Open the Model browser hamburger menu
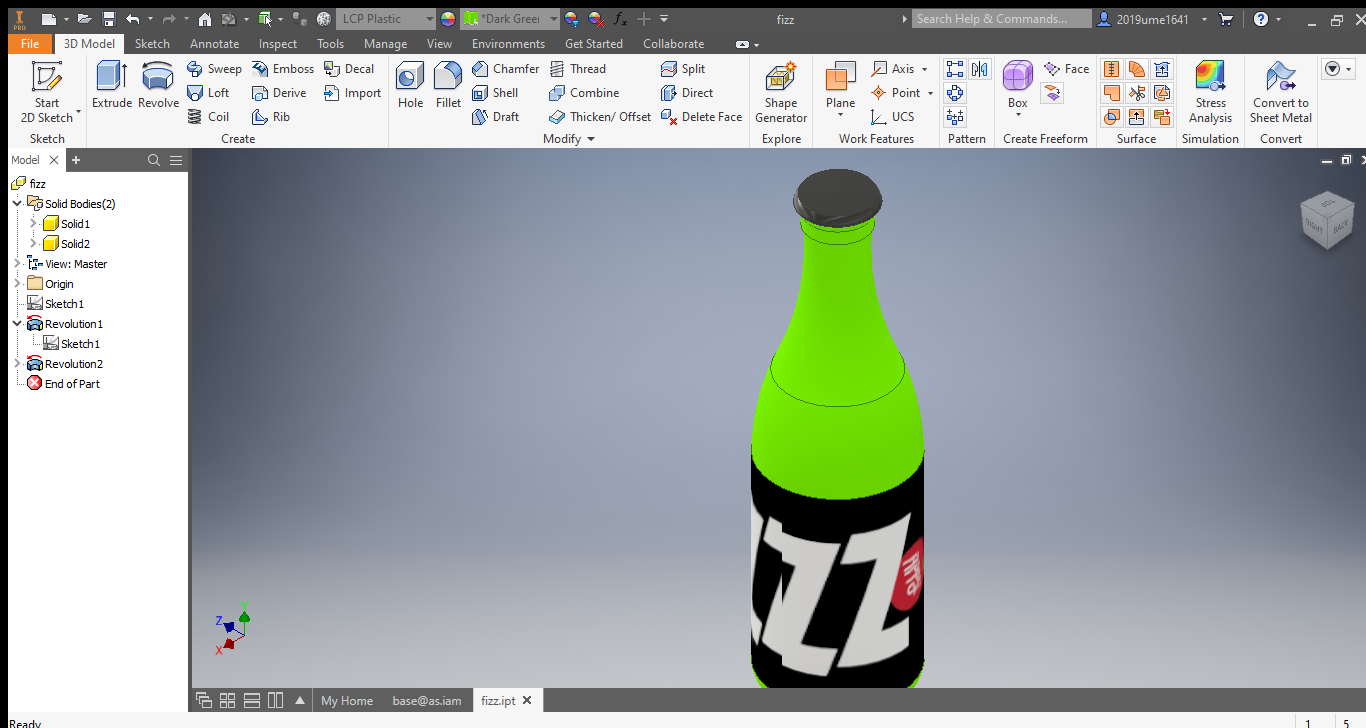1366x728 pixels. [x=176, y=160]
